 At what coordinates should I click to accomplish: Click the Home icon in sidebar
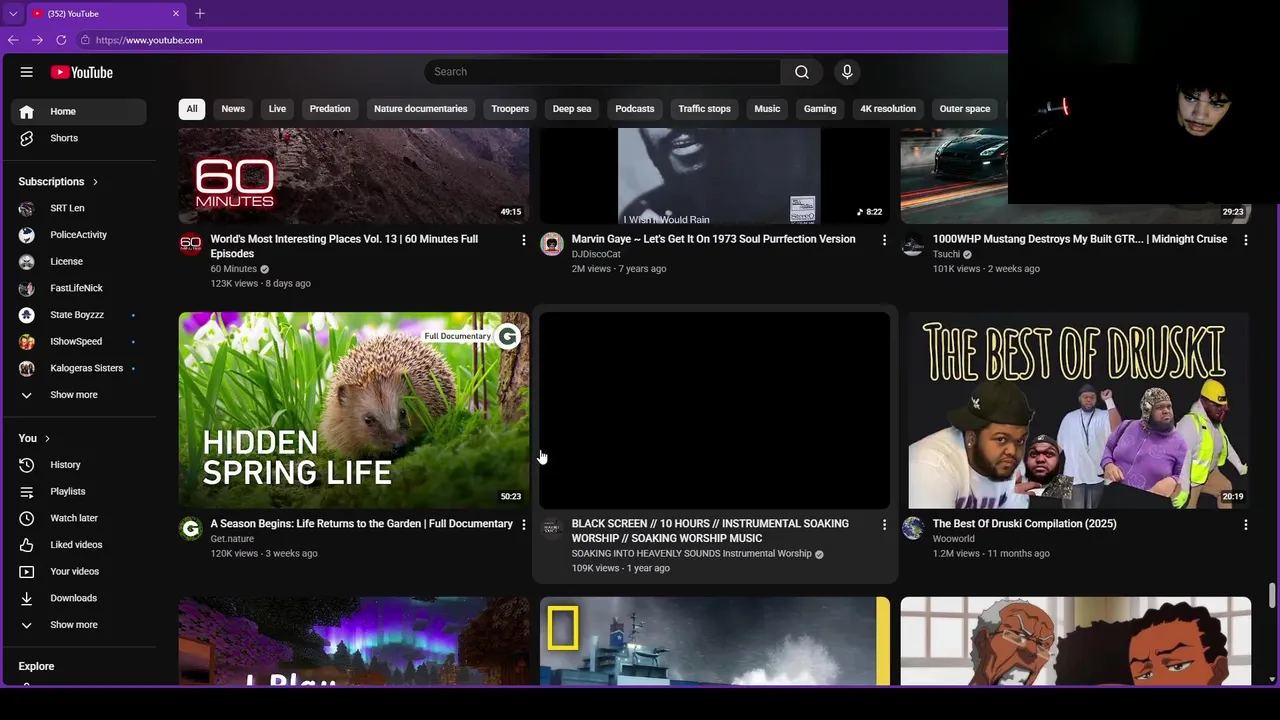tap(27, 112)
